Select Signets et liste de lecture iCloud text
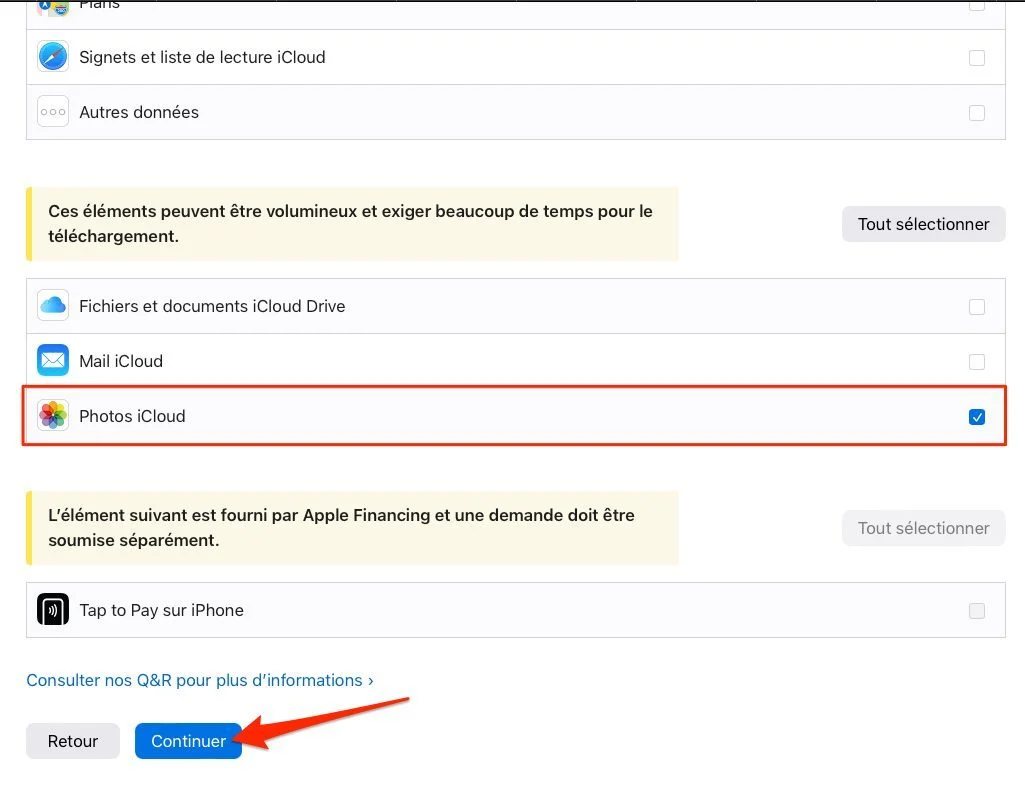The image size is (1025, 786). click(202, 57)
